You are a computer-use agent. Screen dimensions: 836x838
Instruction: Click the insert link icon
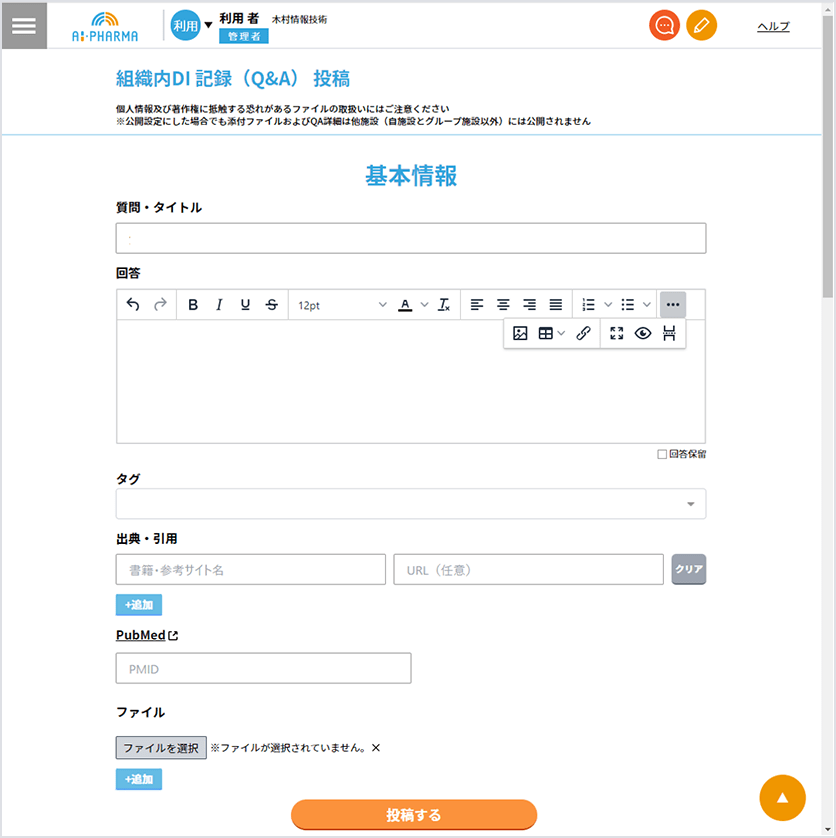point(584,333)
